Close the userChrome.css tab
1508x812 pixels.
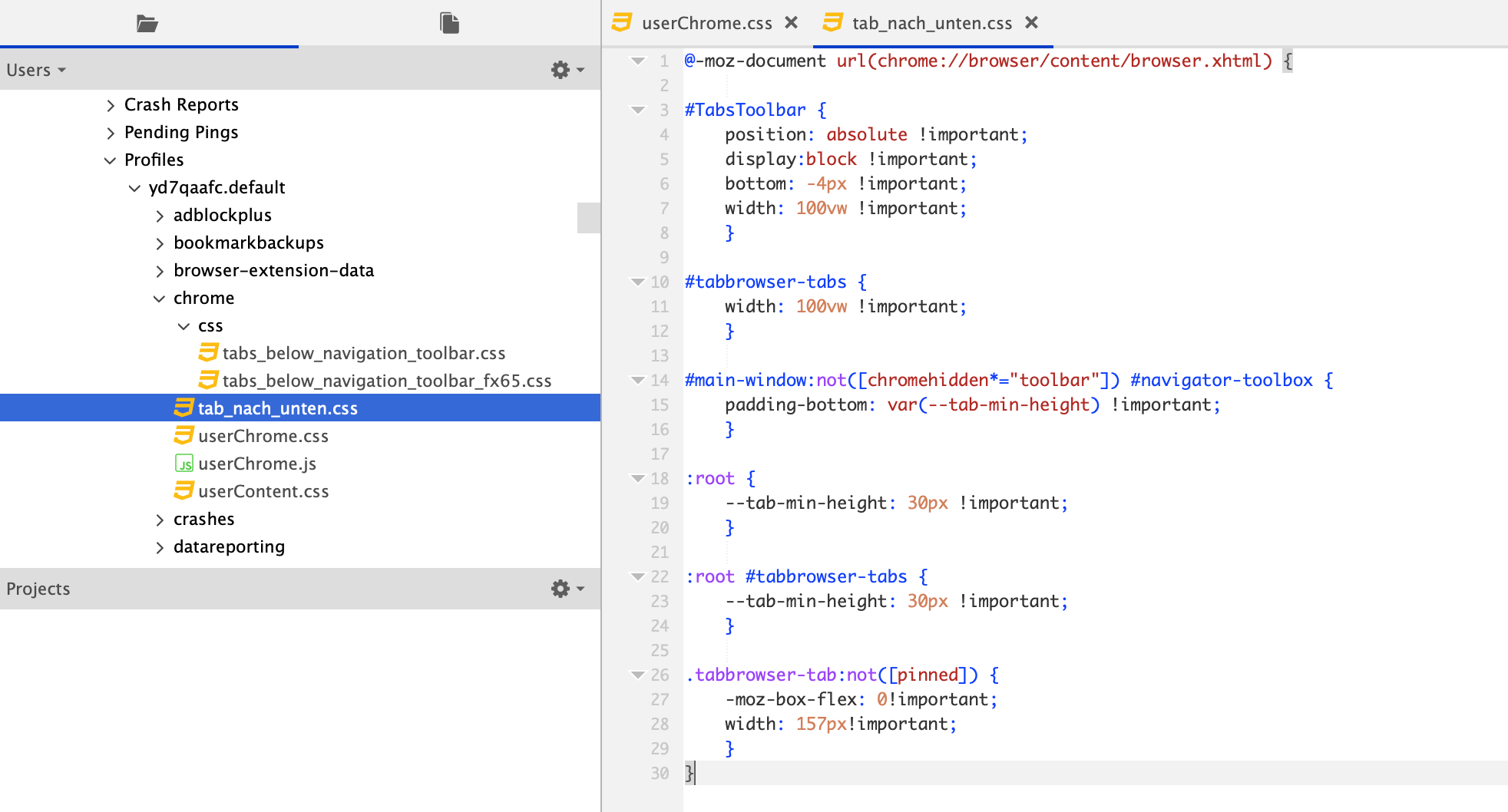(791, 23)
